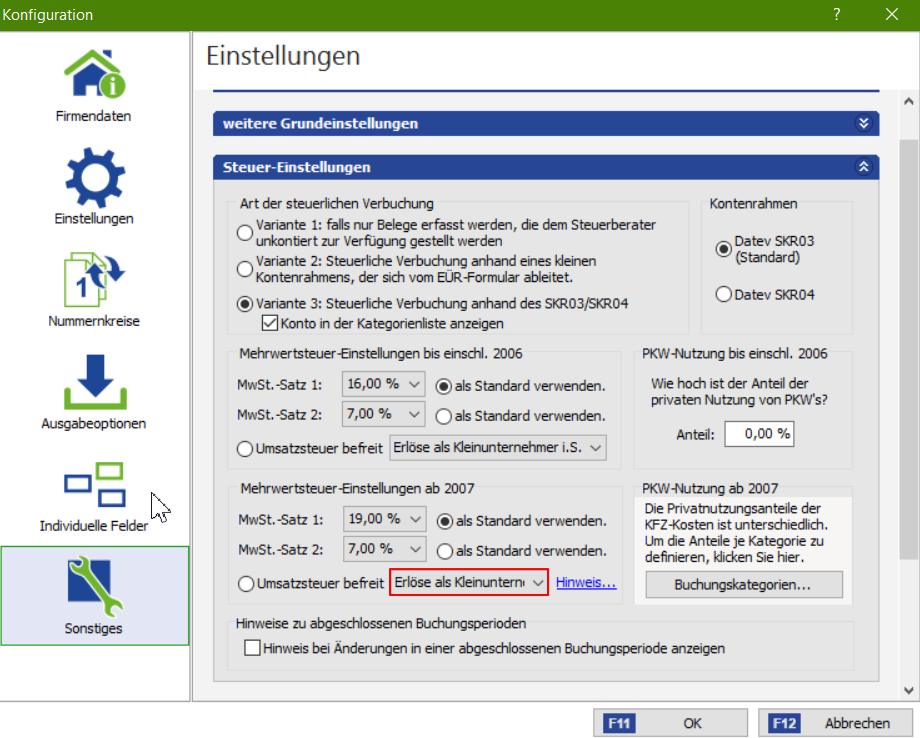Image resolution: width=920 pixels, height=738 pixels.
Task: Set 7,00 % rate as standard from 2007
Action: click(445, 551)
